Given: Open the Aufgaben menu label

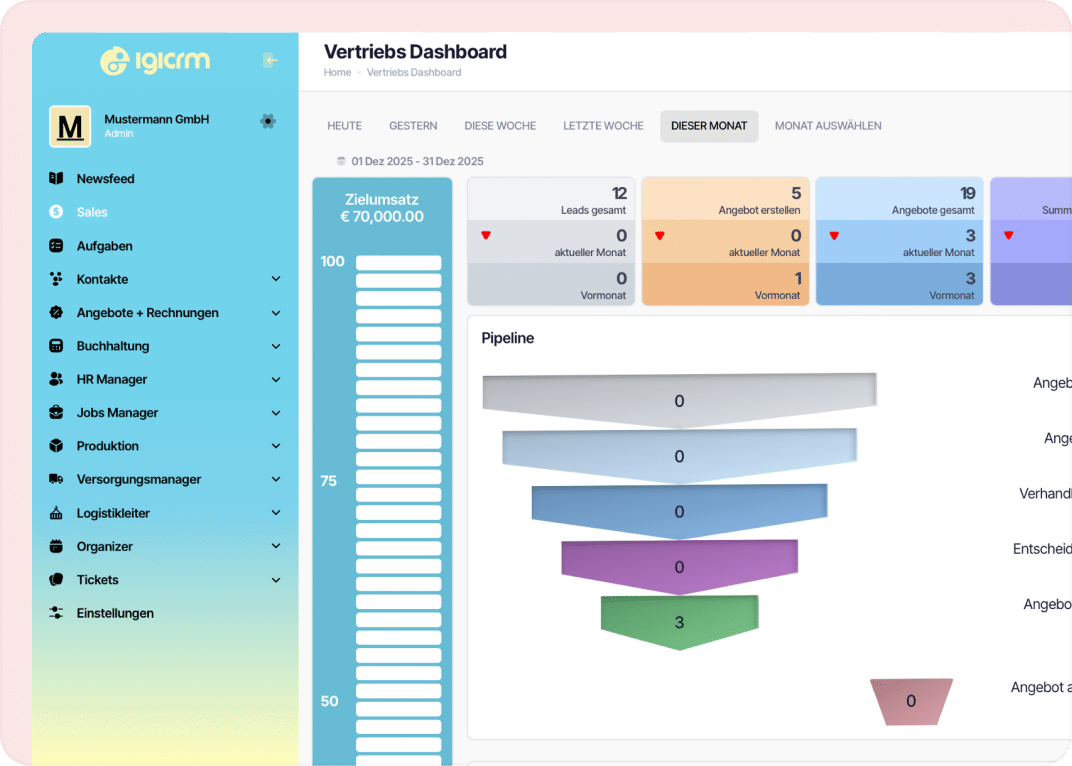Looking at the screenshot, I should pos(105,246).
